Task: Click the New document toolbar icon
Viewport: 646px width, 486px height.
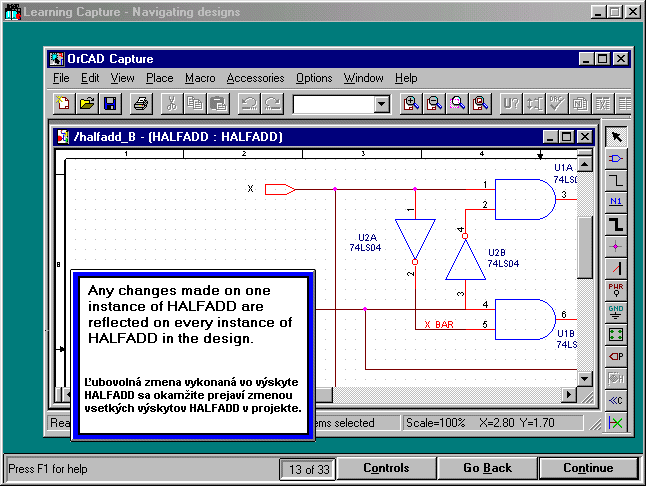Action: (65, 103)
